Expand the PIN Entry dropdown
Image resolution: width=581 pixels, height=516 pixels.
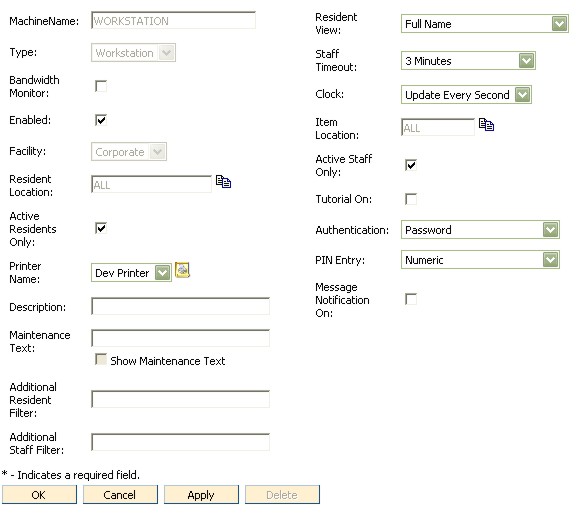click(480, 260)
